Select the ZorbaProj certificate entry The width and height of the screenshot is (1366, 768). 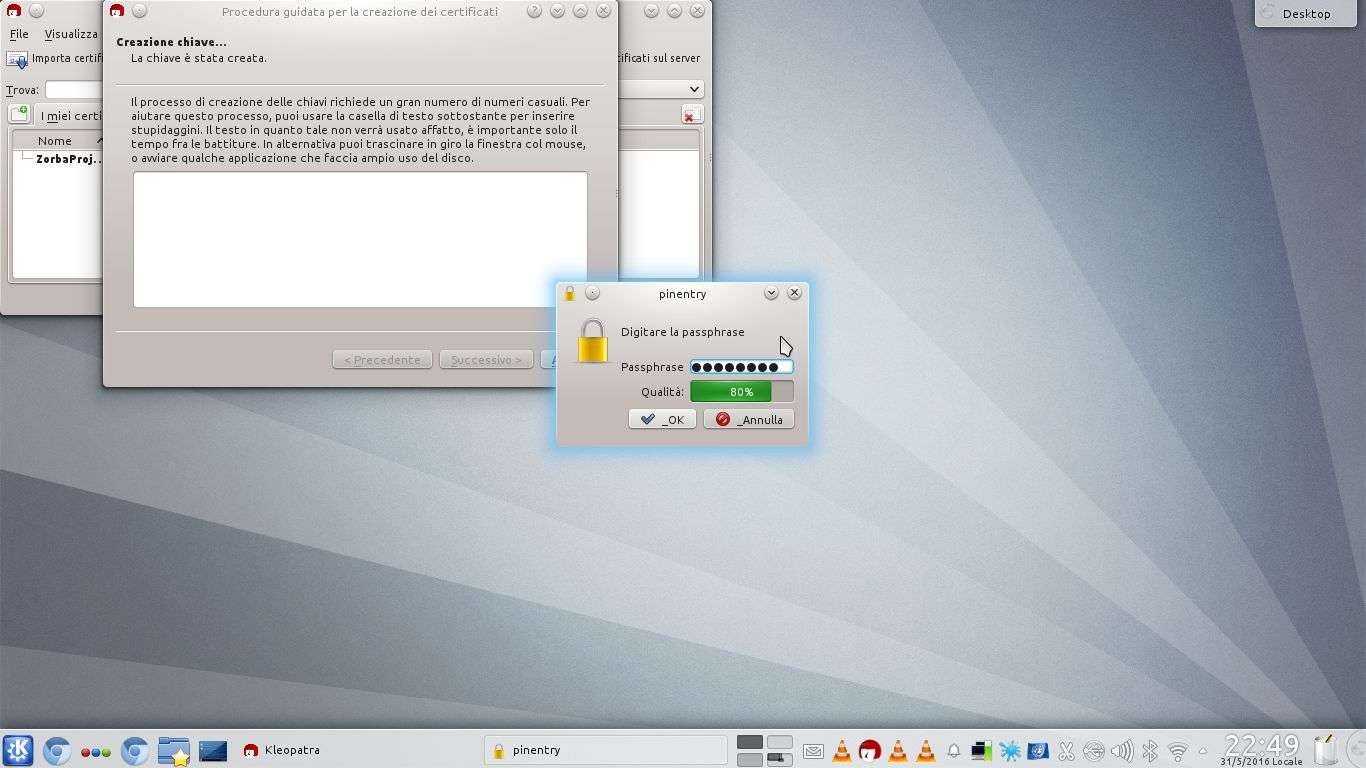click(68, 159)
